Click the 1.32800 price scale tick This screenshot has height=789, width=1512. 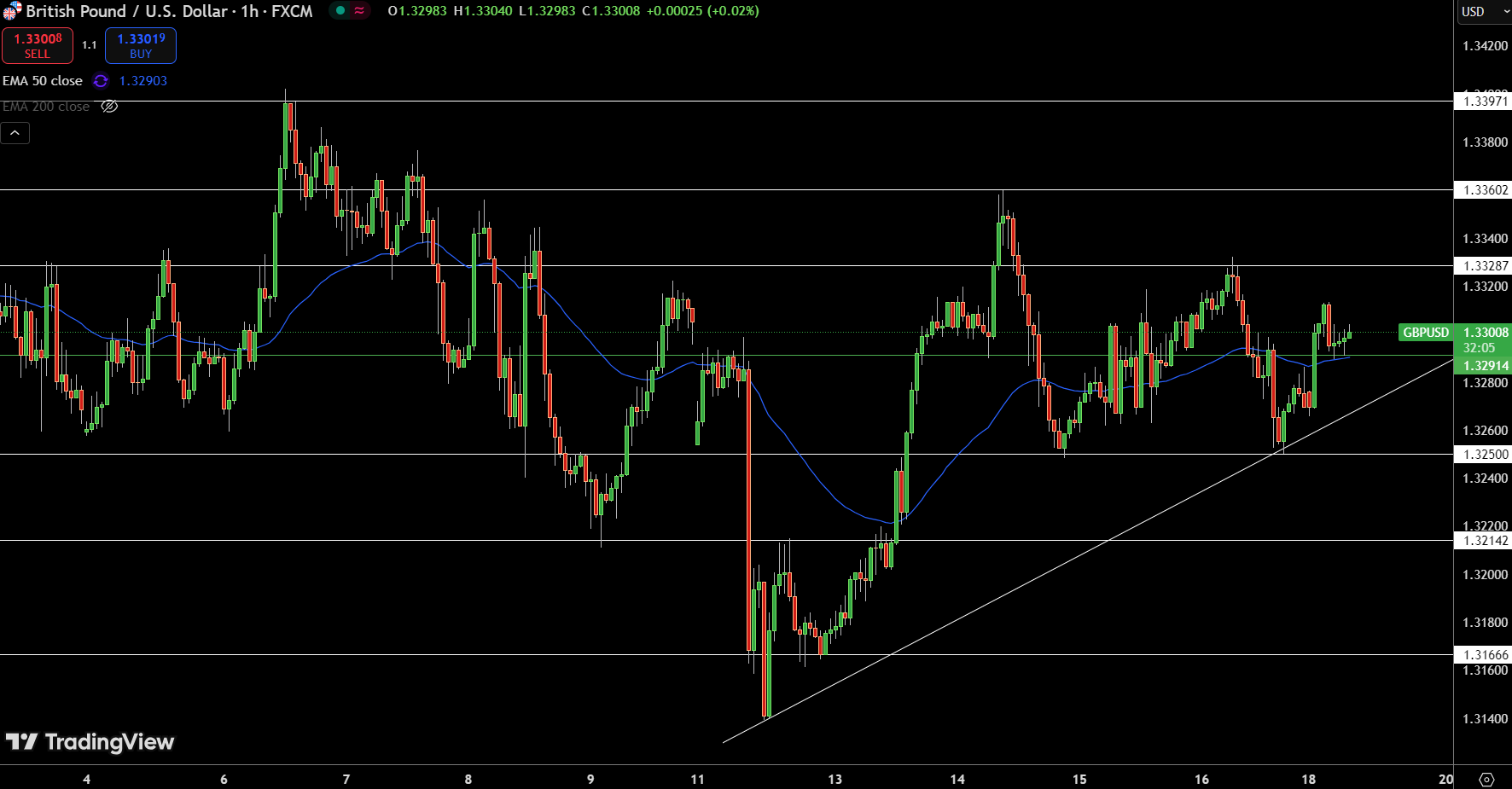[x=1486, y=383]
